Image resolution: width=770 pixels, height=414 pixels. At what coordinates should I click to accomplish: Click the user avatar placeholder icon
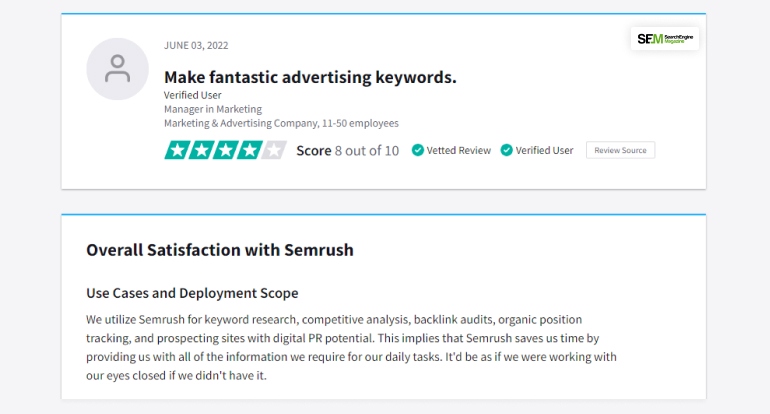[117, 69]
